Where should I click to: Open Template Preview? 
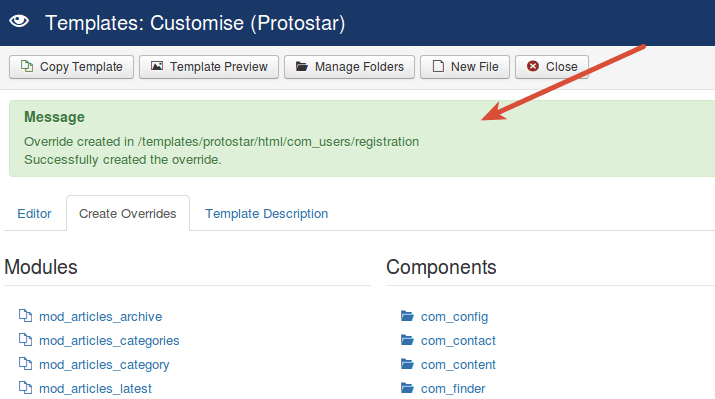(x=209, y=67)
